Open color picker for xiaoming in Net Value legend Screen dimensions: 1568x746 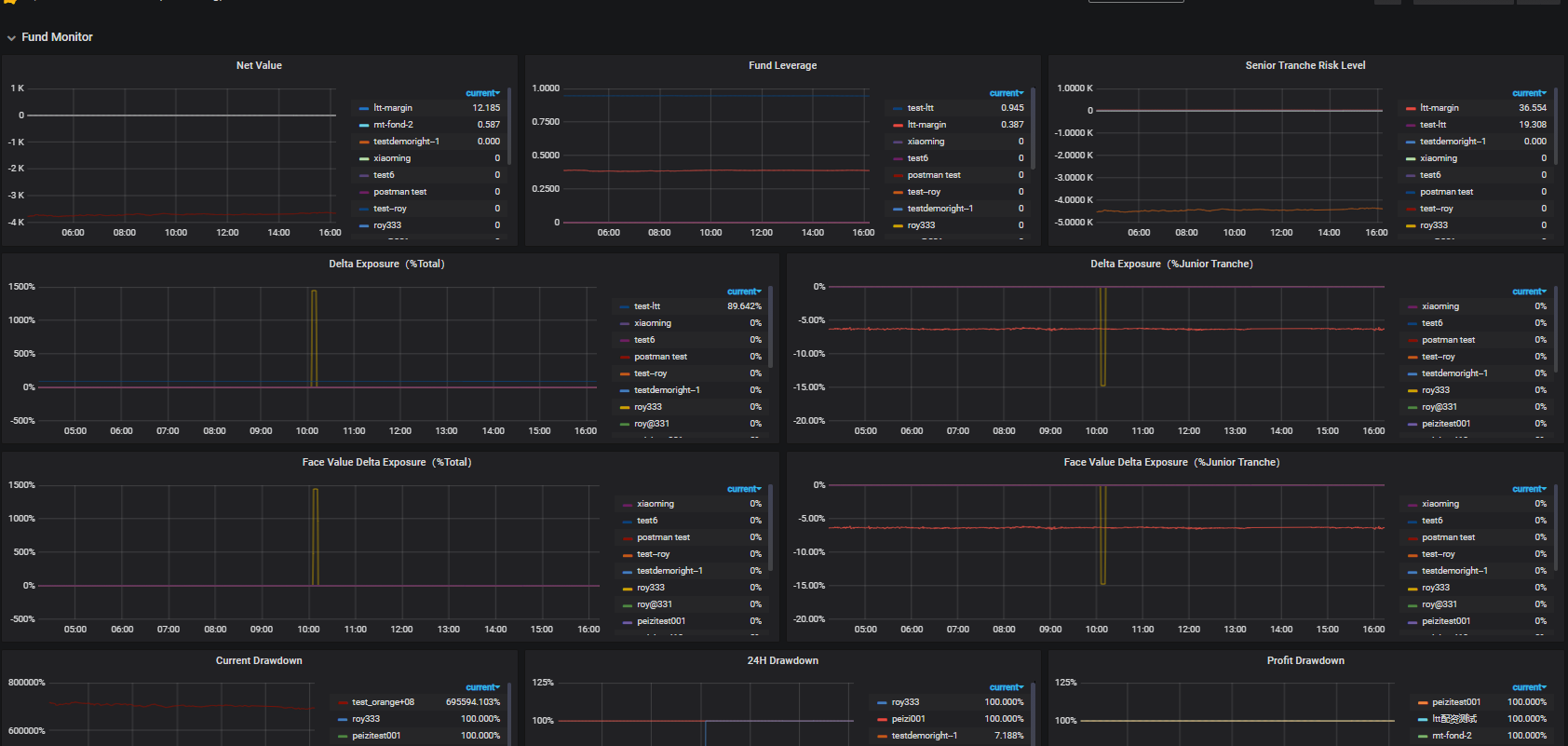364,159
